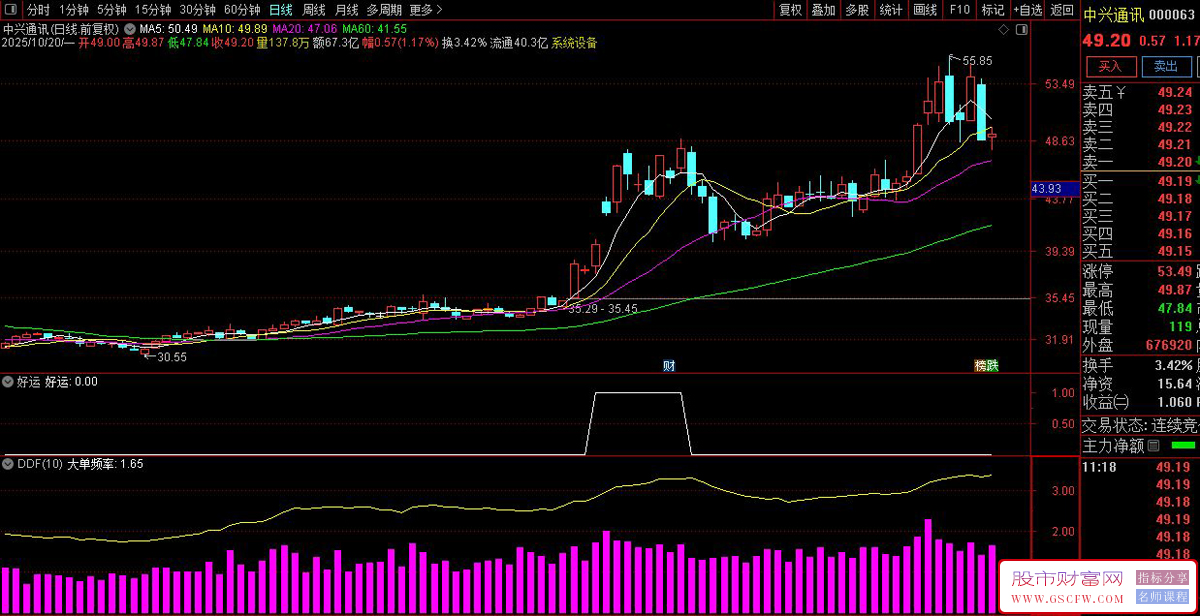Switch to 分时 intraday view

pos(38,10)
